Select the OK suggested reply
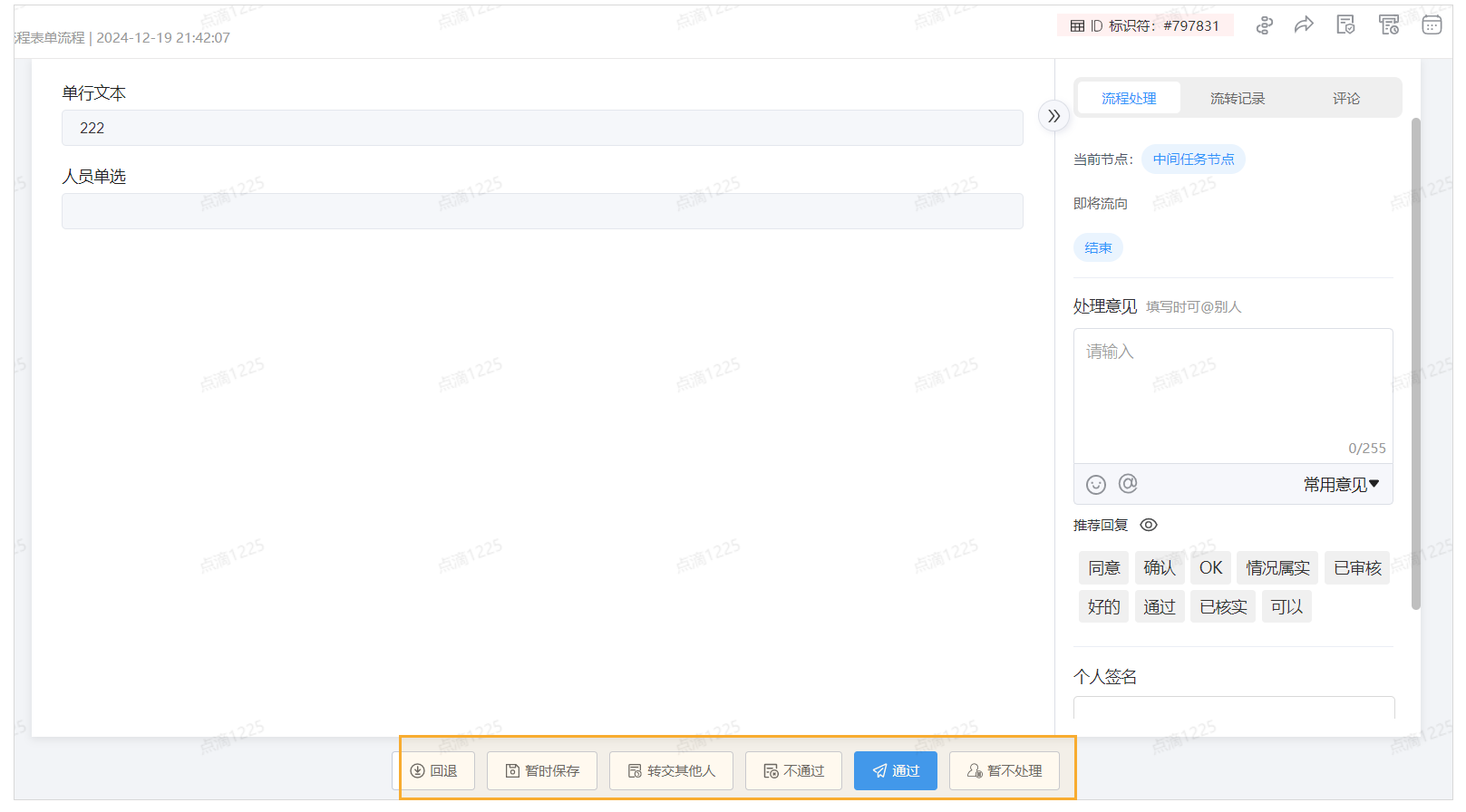Viewport: 1466px width, 812px height. [x=1210, y=568]
